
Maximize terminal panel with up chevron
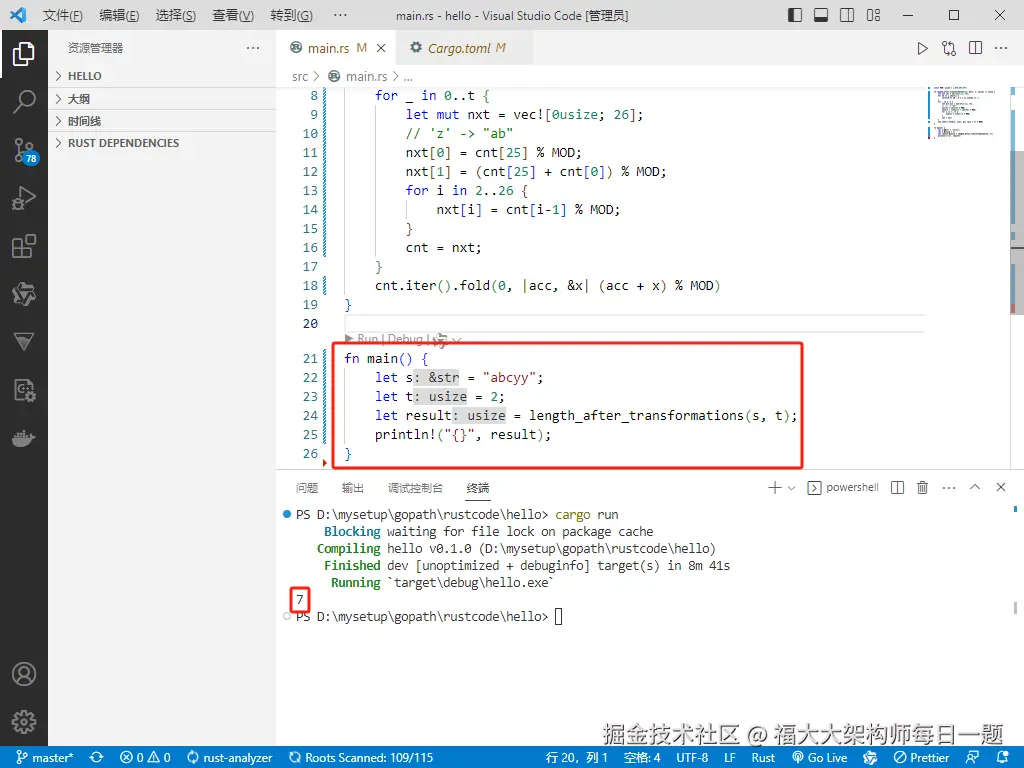[975, 487]
